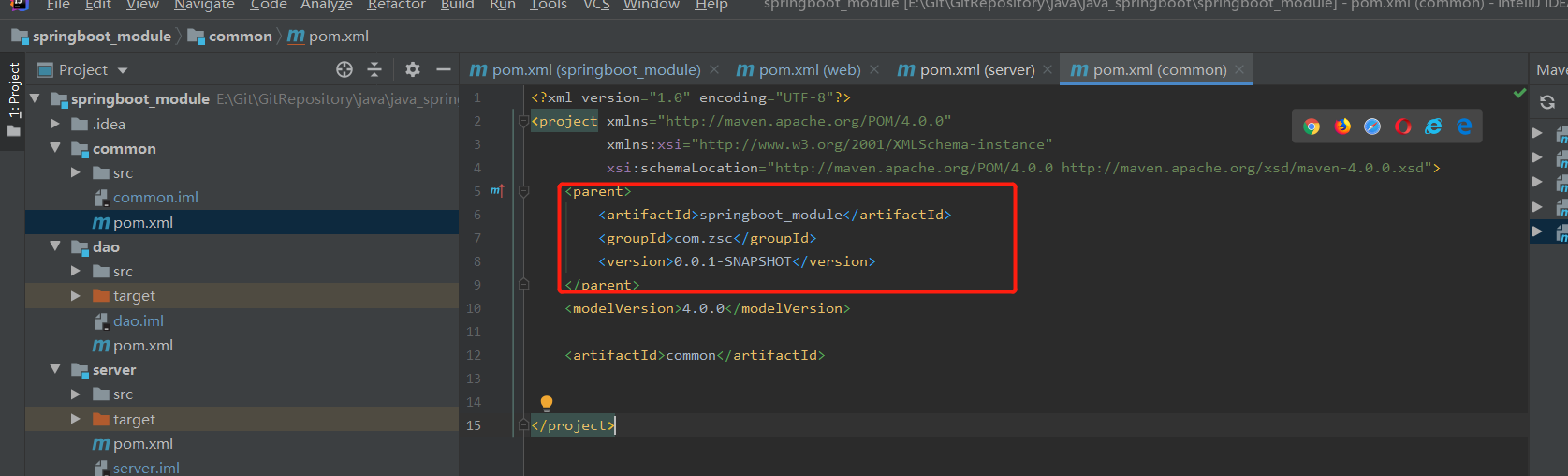This screenshot has width=1568, height=476.
Task: Select pom.xml under dao module
Action: (x=143, y=345)
